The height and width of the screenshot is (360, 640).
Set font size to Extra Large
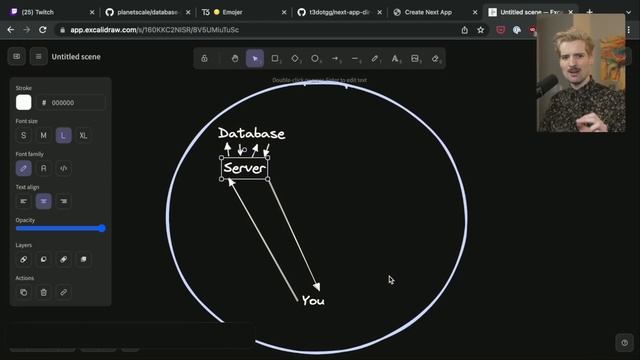click(x=83, y=136)
